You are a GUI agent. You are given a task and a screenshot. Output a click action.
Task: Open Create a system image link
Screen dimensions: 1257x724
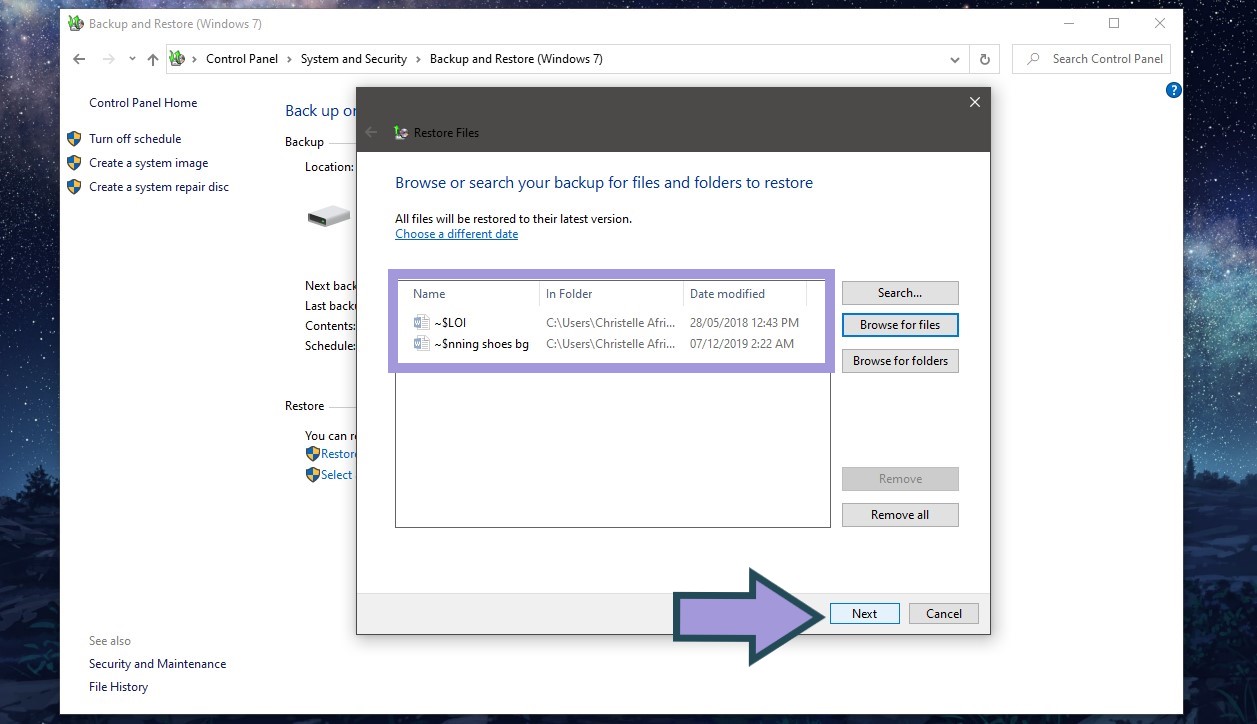pos(148,163)
